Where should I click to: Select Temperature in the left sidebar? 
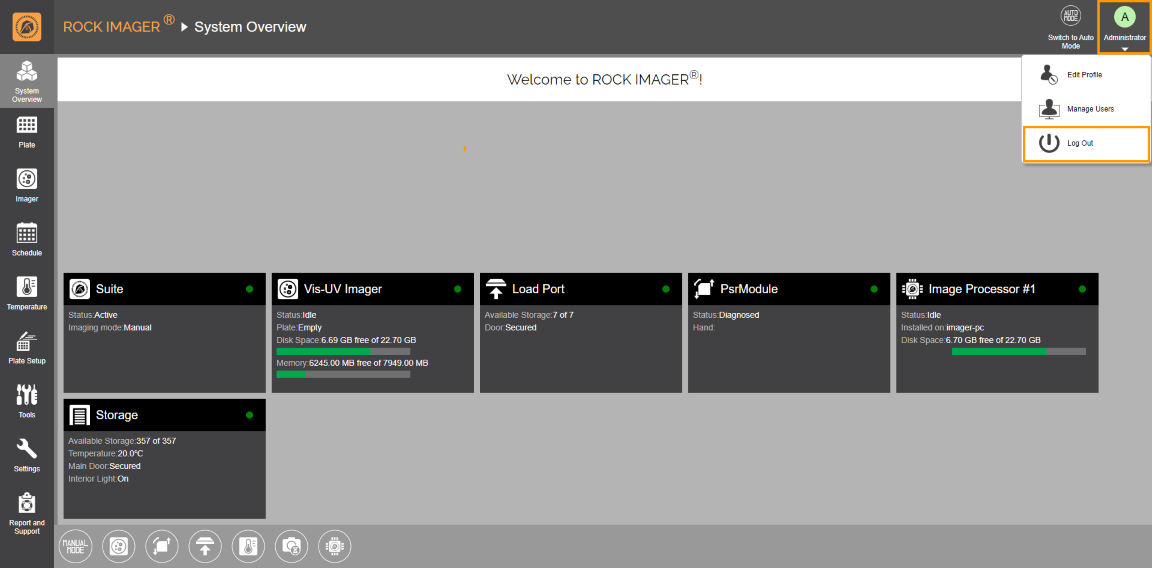coord(27,292)
